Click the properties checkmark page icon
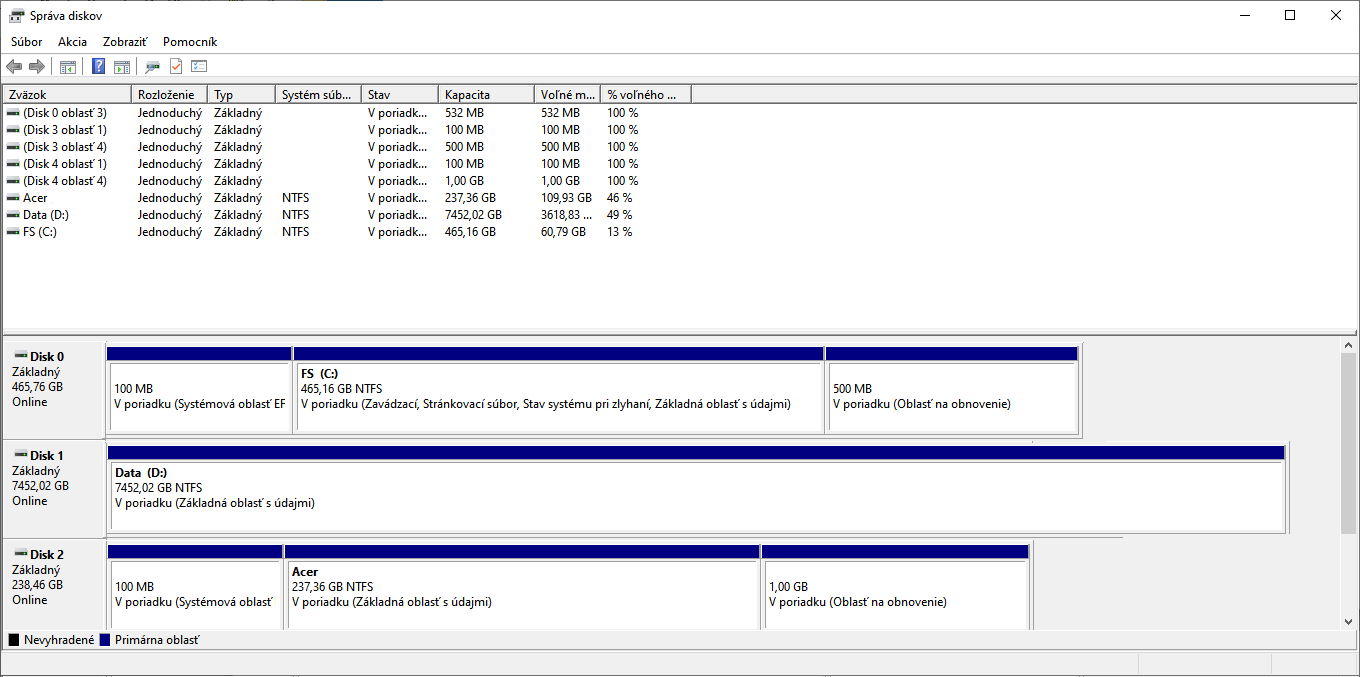1360x677 pixels. (x=176, y=67)
